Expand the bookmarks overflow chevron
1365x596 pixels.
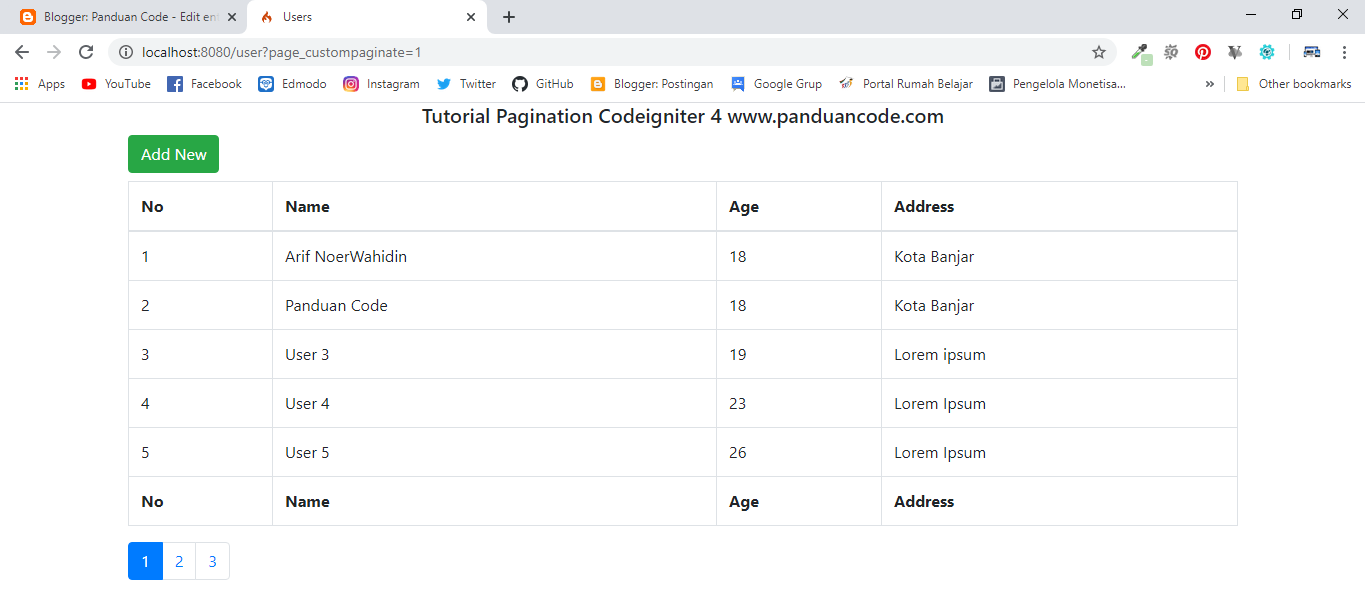[x=1210, y=84]
